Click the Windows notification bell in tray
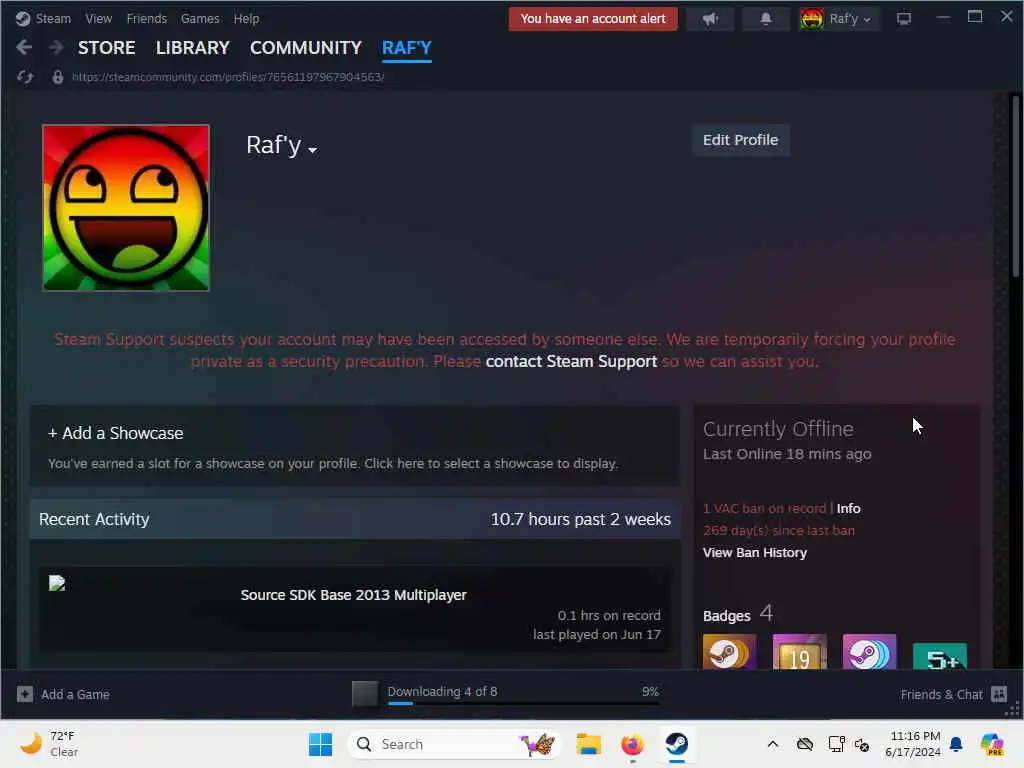1024x768 pixels. click(956, 744)
